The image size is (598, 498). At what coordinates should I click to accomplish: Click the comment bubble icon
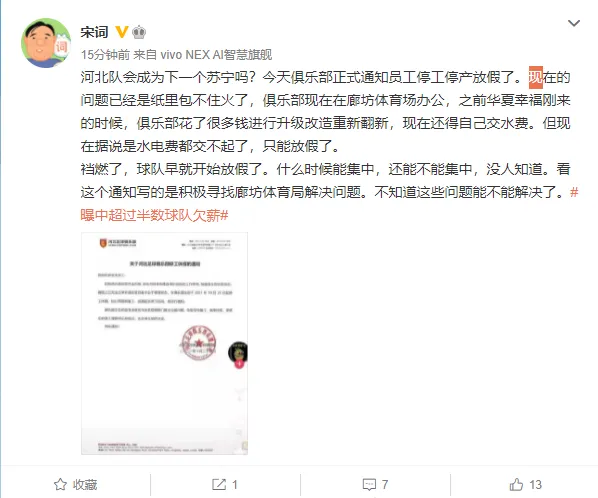(x=369, y=485)
